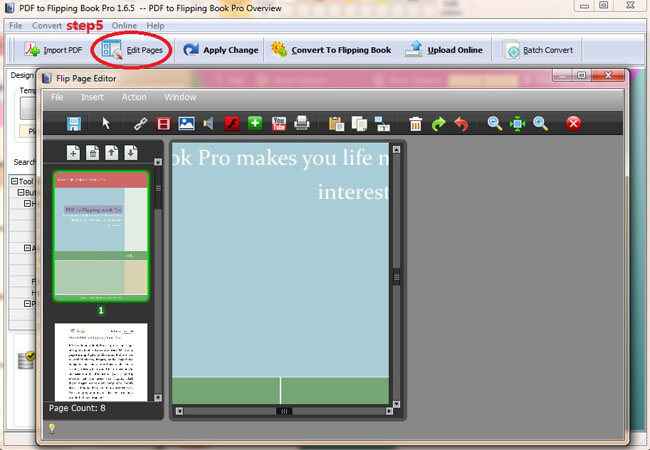650x450 pixels.
Task: Click the Edit Pages button
Action: point(133,50)
